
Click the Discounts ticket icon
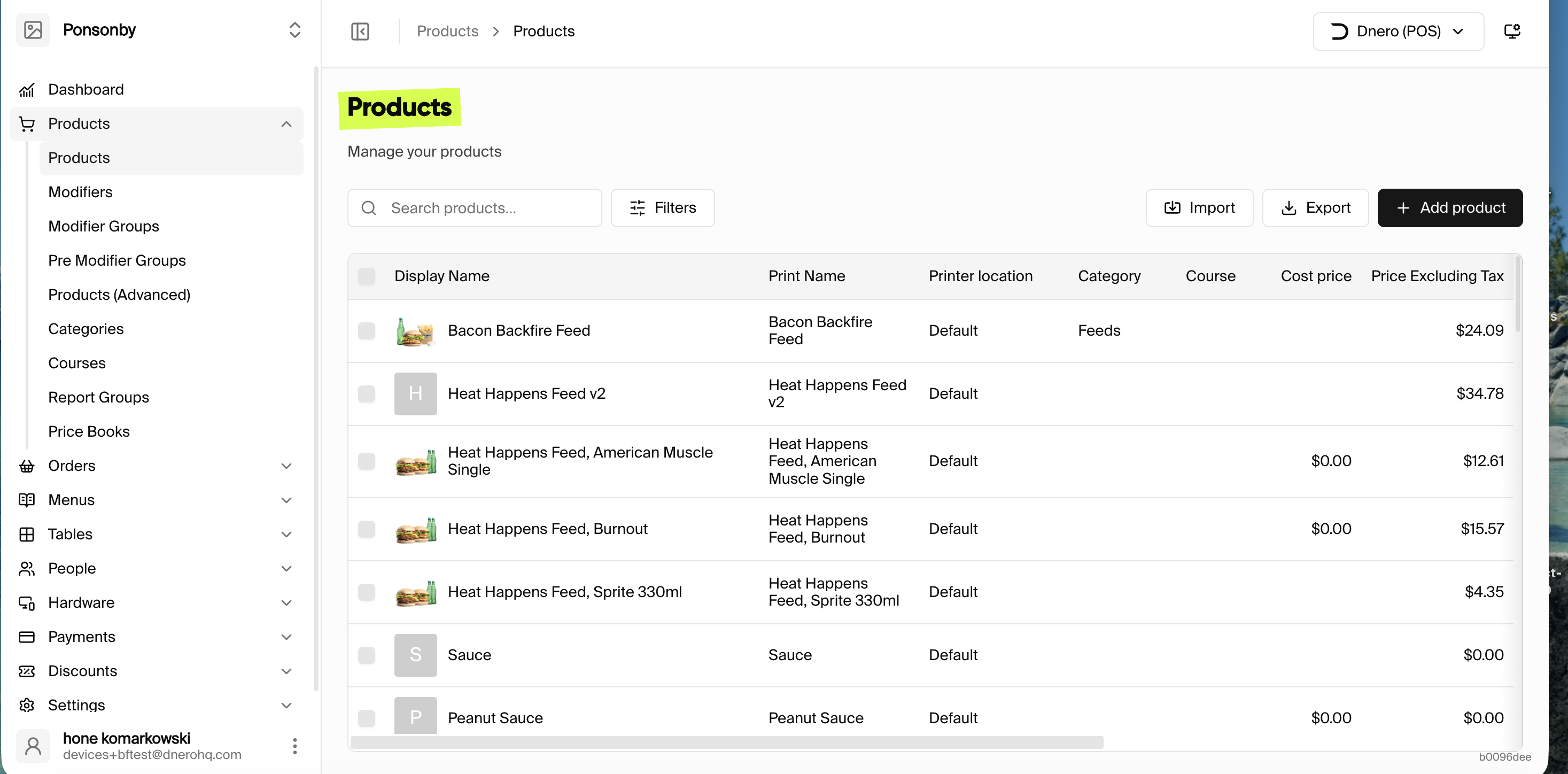pyautogui.click(x=27, y=671)
